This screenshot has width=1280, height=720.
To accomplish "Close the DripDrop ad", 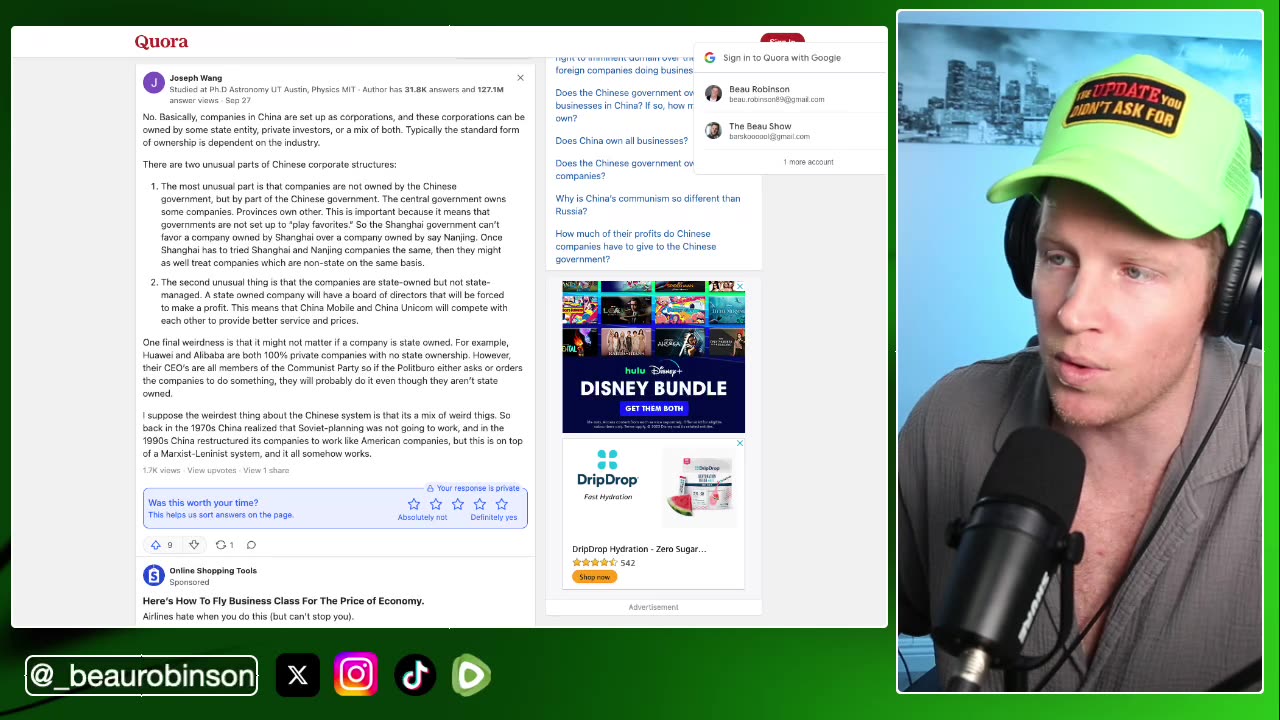I will tap(739, 443).
